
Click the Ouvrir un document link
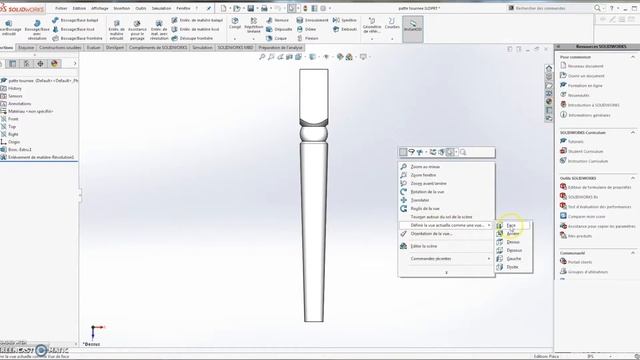point(586,76)
